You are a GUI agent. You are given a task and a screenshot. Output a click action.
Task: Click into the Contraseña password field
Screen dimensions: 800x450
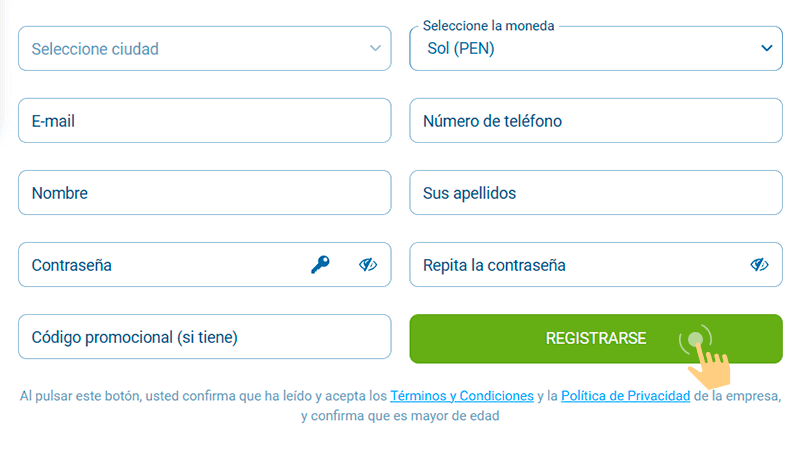(x=160, y=265)
